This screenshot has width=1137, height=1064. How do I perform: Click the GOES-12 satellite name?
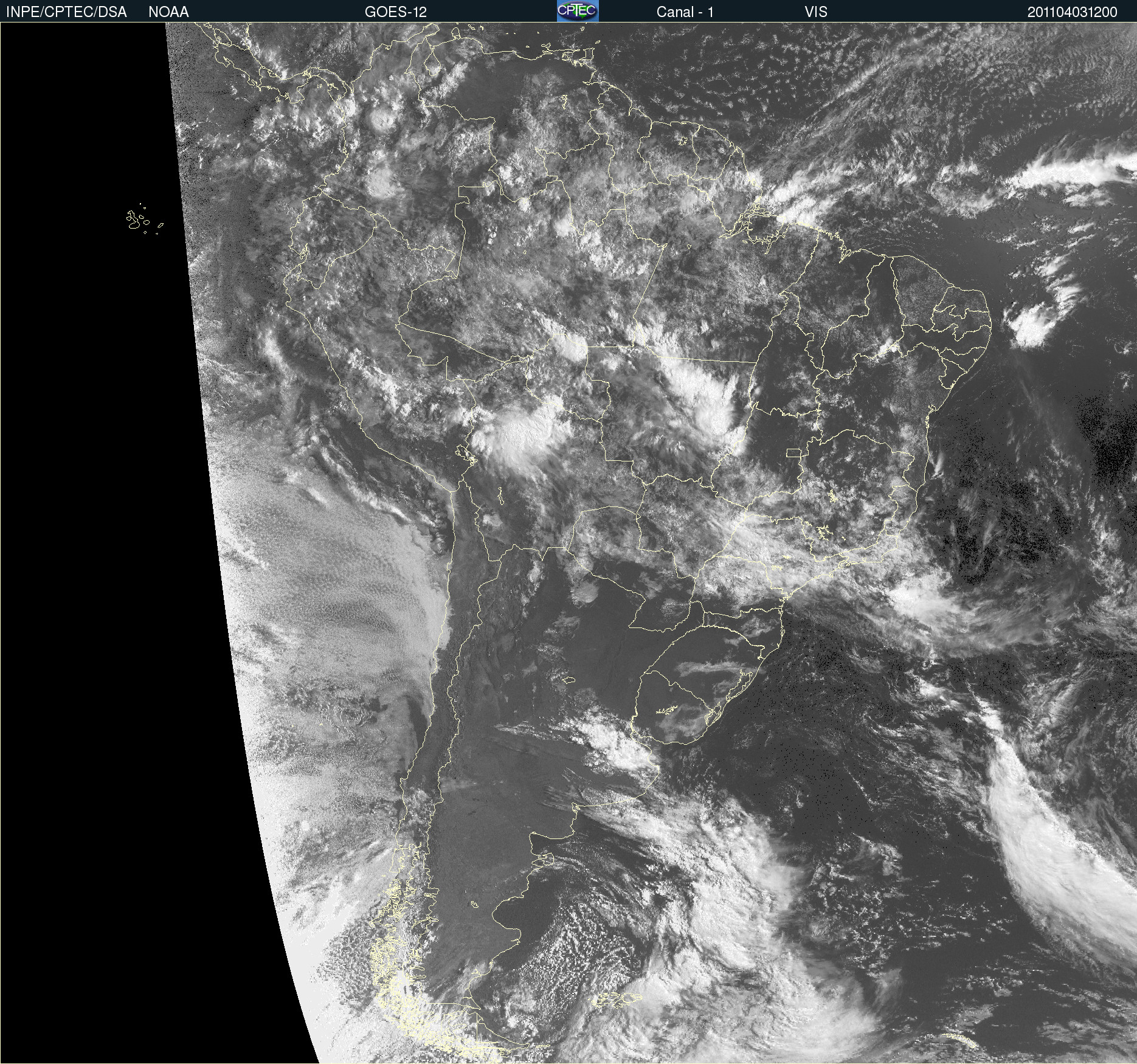pyautogui.click(x=396, y=12)
